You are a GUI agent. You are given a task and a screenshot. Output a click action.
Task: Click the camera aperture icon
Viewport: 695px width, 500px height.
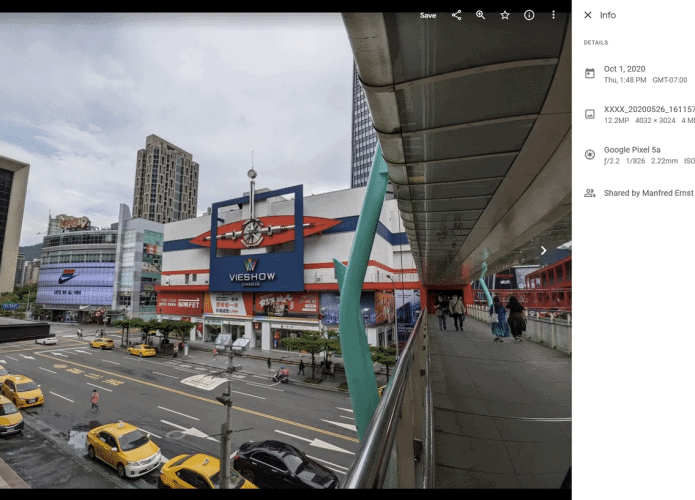590,154
